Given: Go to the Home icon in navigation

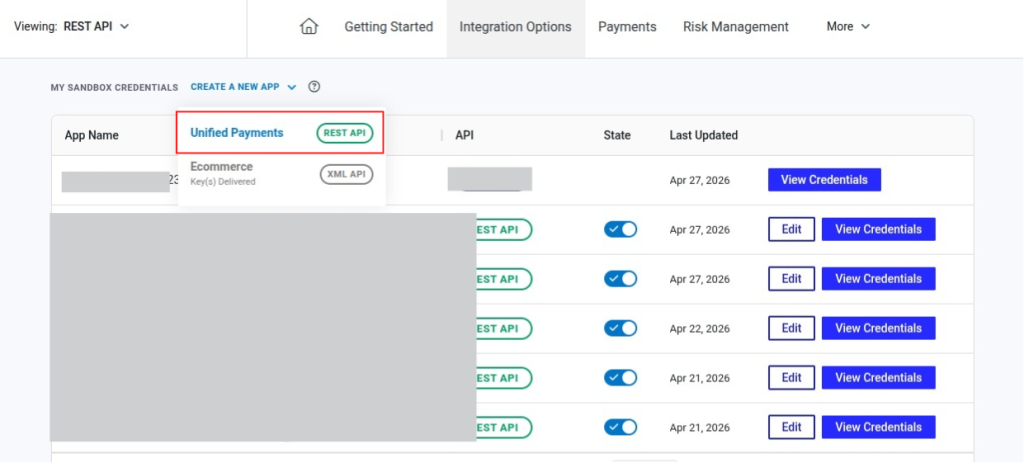Looking at the screenshot, I should point(308,26).
